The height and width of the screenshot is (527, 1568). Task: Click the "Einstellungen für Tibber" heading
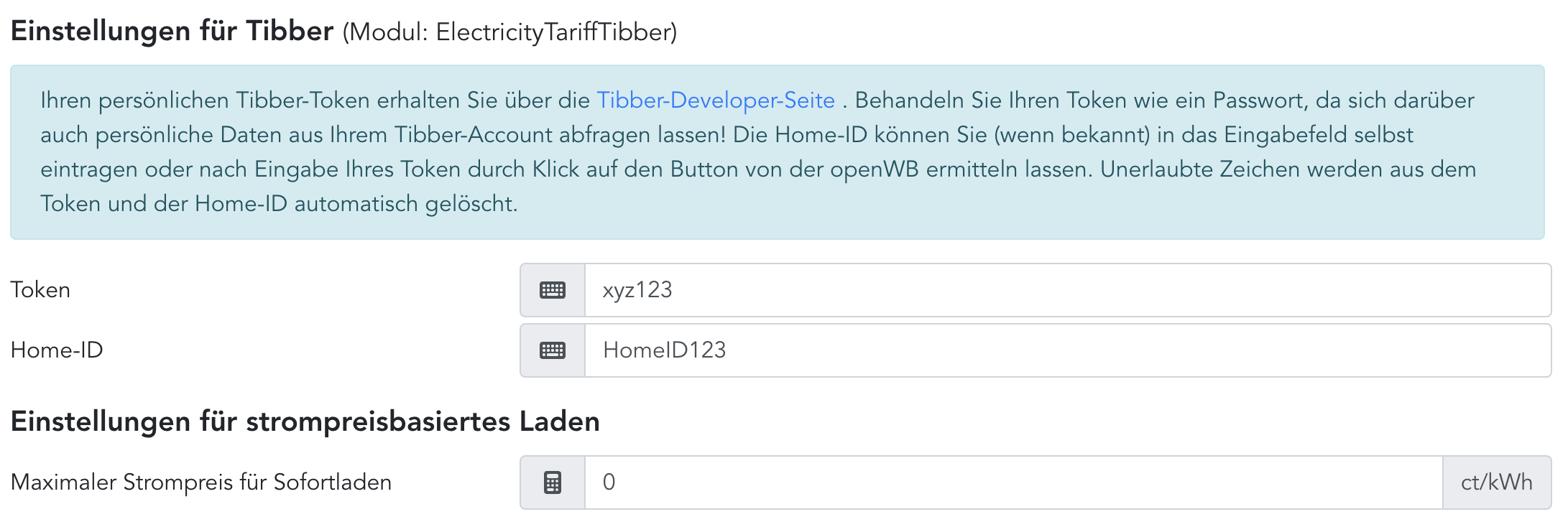(x=172, y=32)
